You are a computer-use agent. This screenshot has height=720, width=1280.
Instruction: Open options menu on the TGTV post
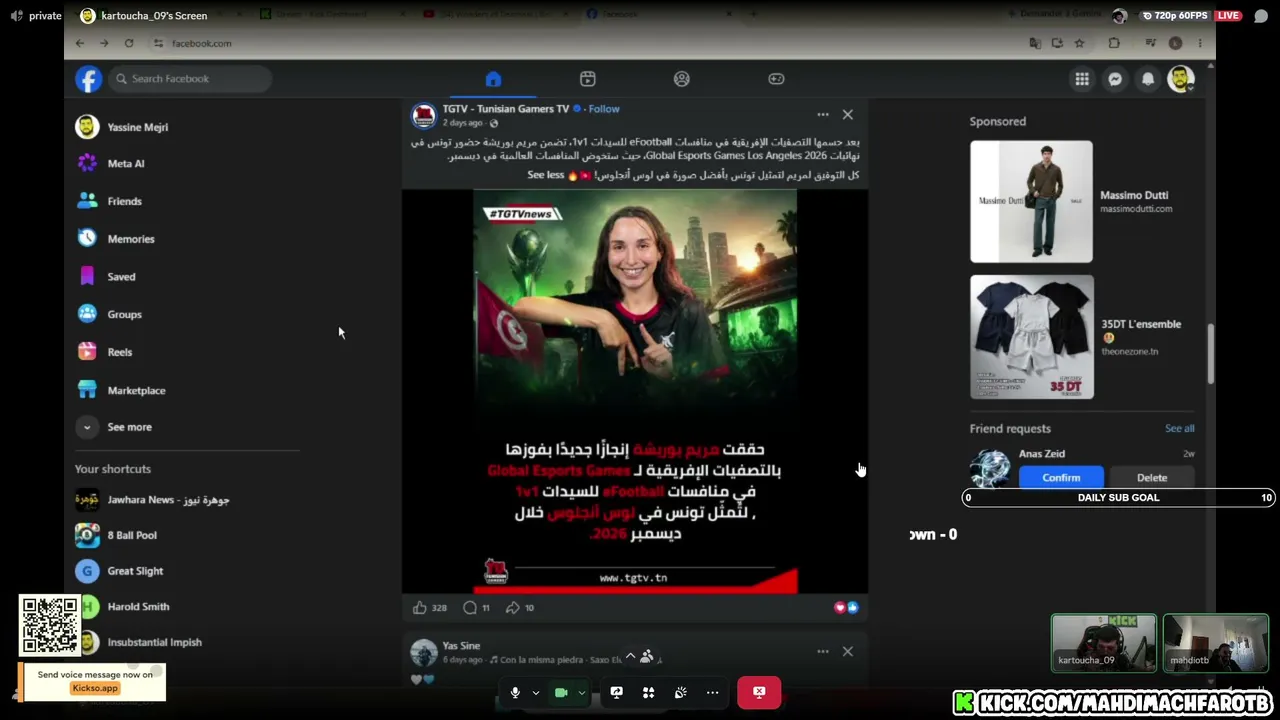click(823, 115)
